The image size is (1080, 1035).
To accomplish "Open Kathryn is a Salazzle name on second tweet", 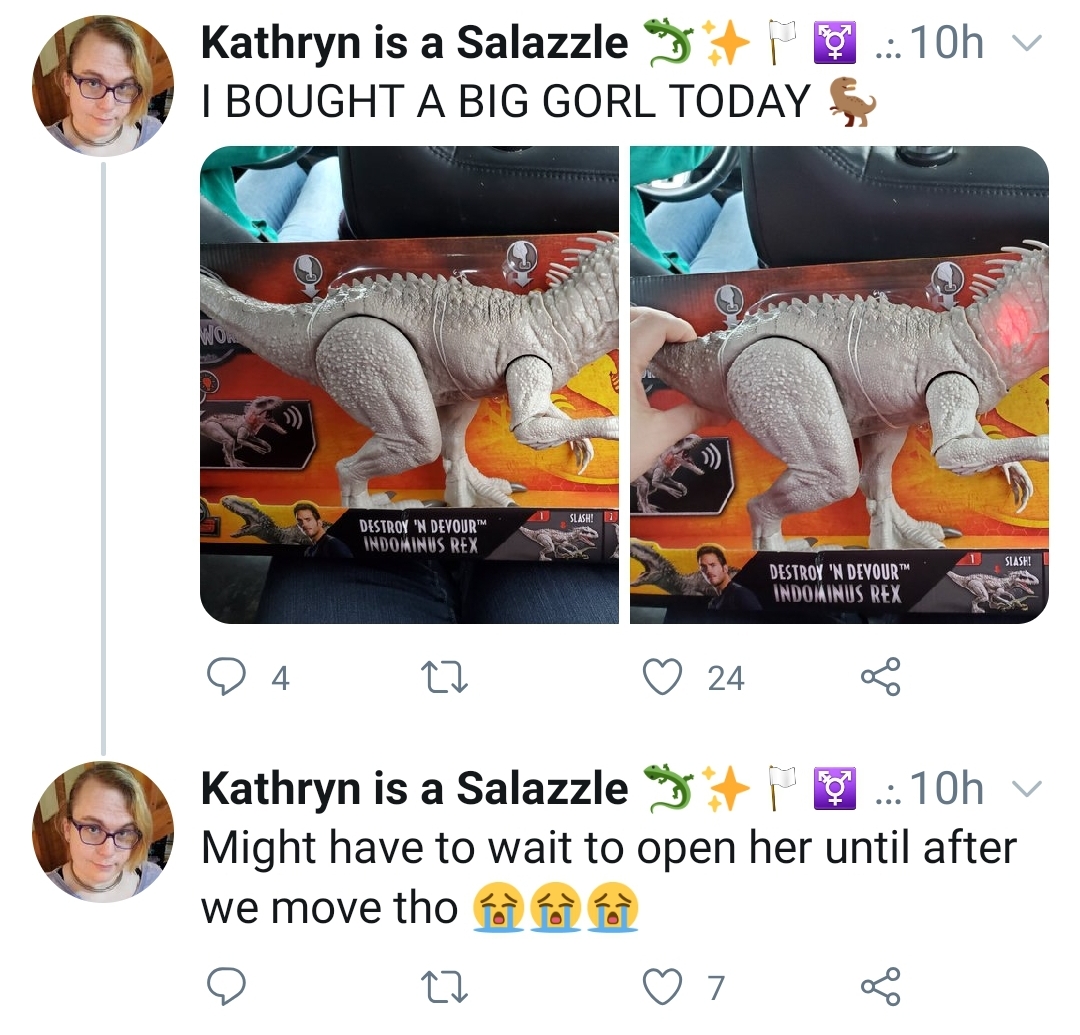I will (414, 788).
